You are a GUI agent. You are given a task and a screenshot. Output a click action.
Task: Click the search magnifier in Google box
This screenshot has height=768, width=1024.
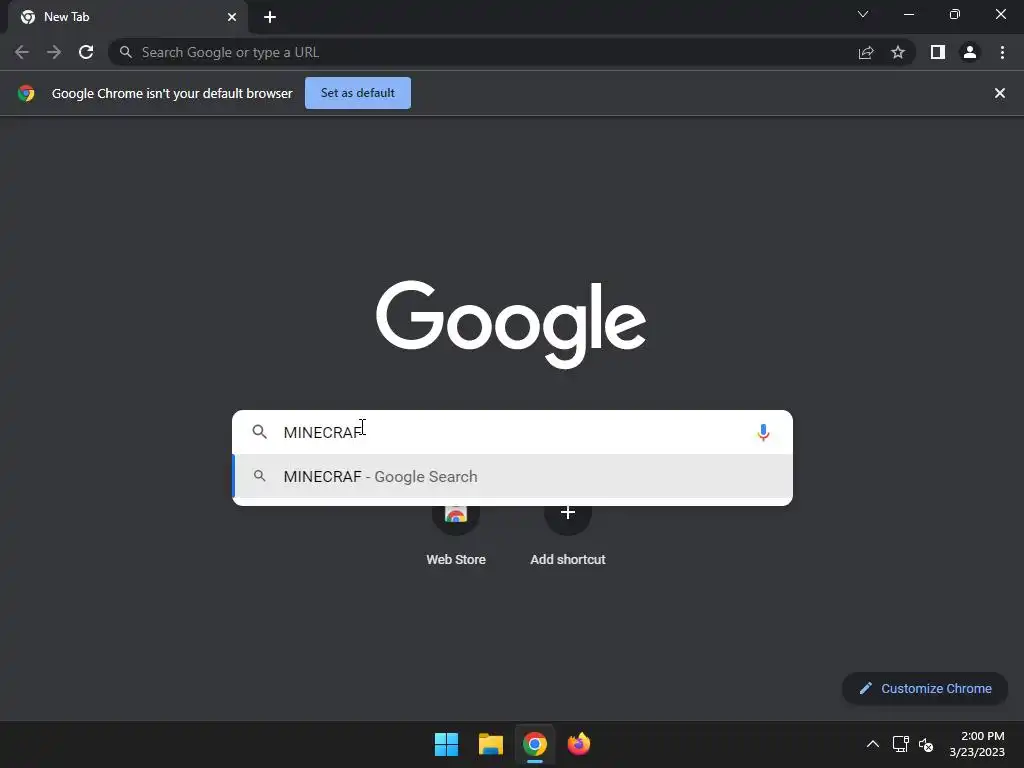(259, 432)
